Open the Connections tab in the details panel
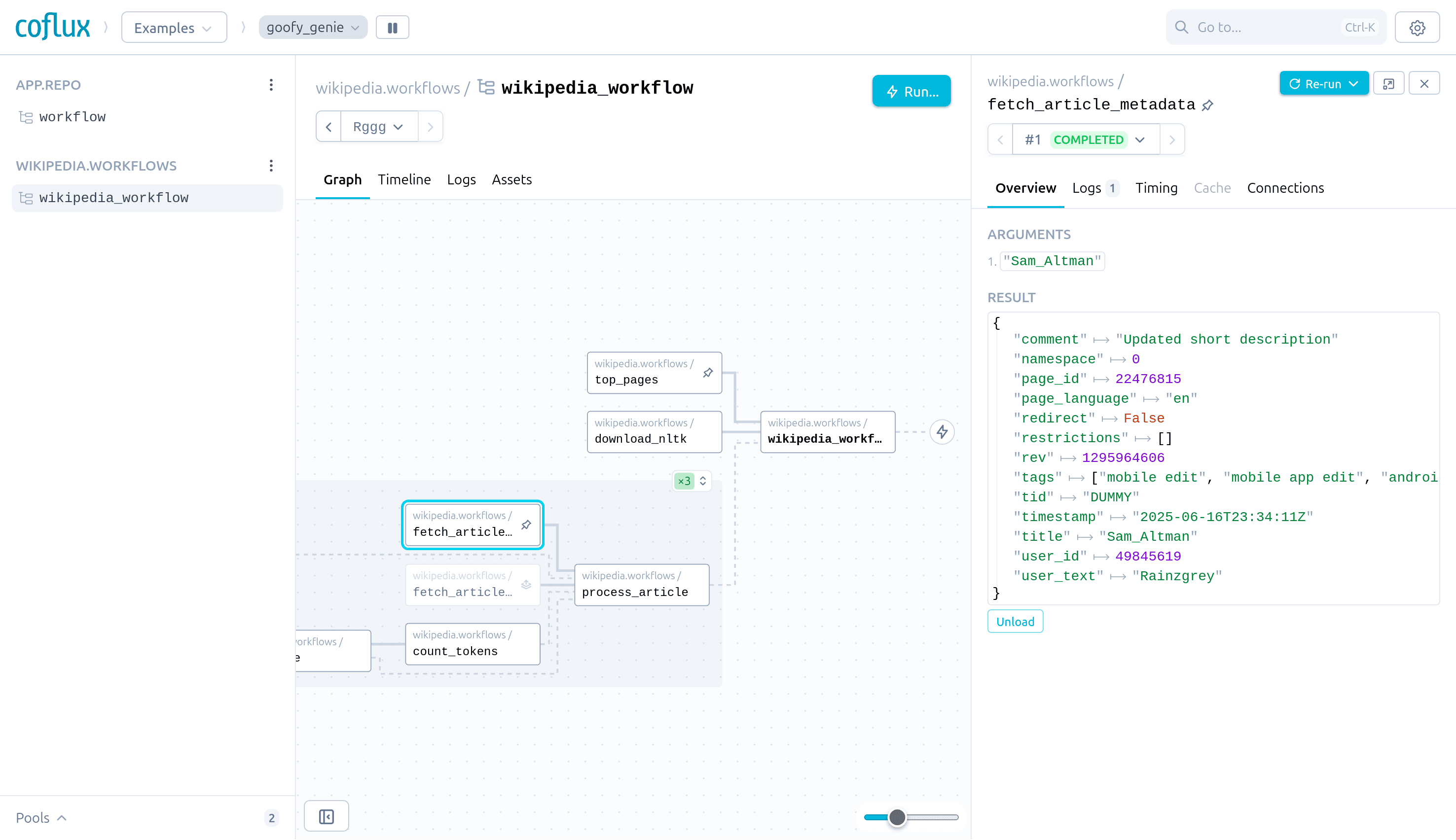The image size is (1456, 840). click(x=1285, y=187)
